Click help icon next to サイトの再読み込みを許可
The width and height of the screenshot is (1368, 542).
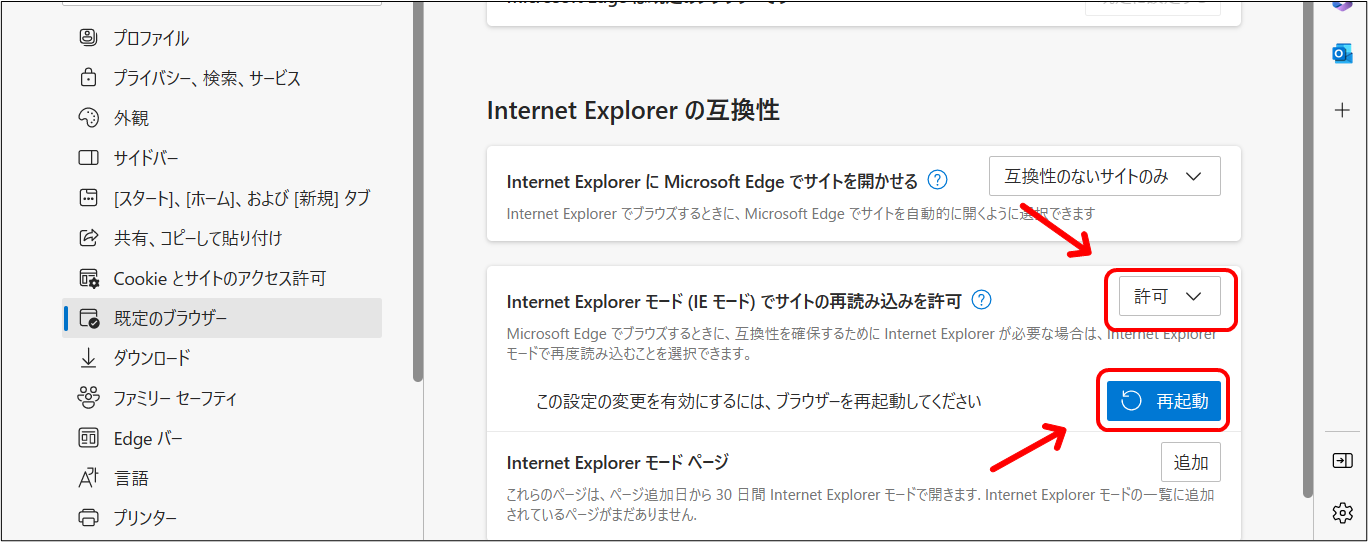[x=982, y=299]
